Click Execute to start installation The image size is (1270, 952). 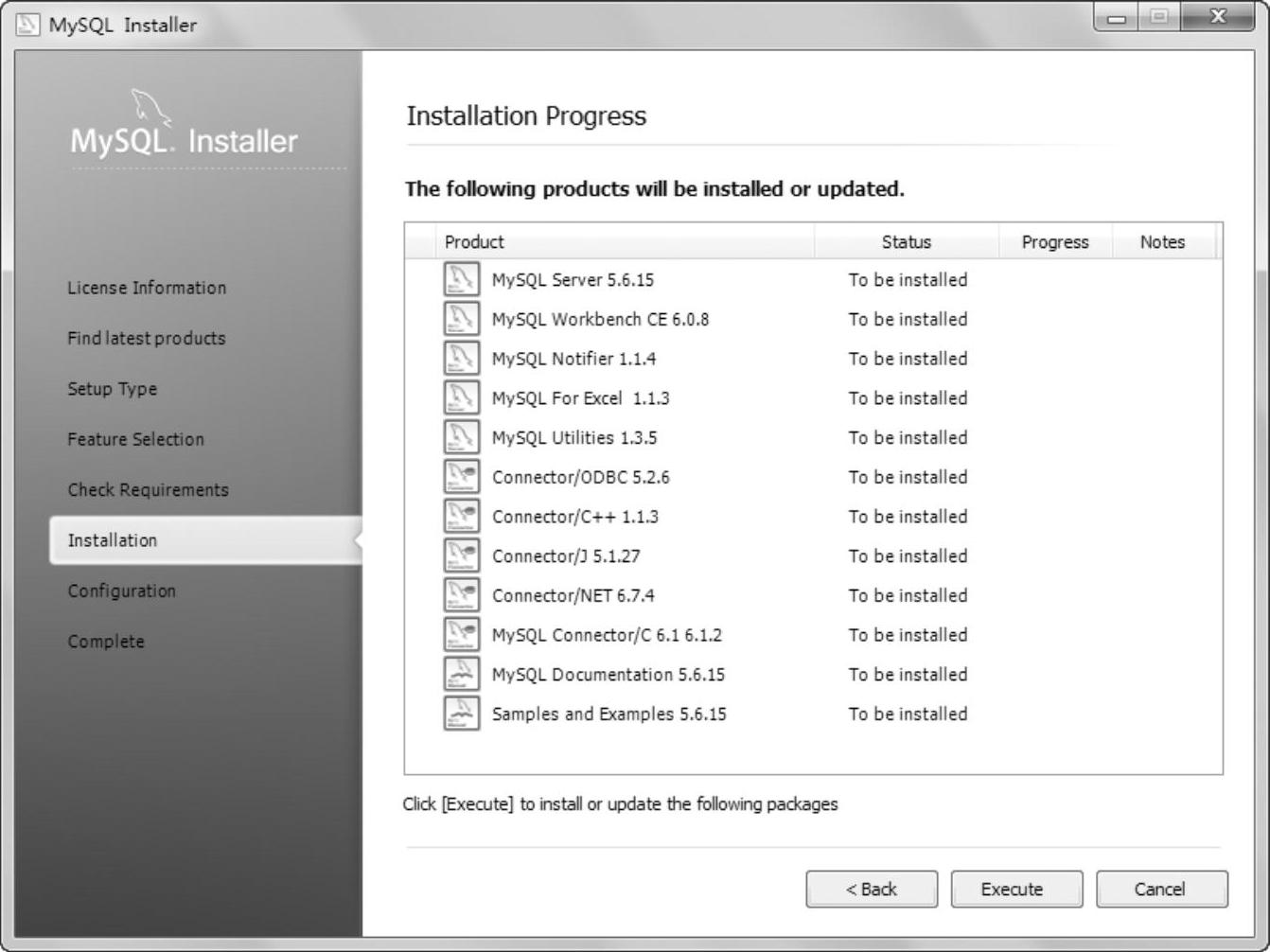(x=1016, y=890)
